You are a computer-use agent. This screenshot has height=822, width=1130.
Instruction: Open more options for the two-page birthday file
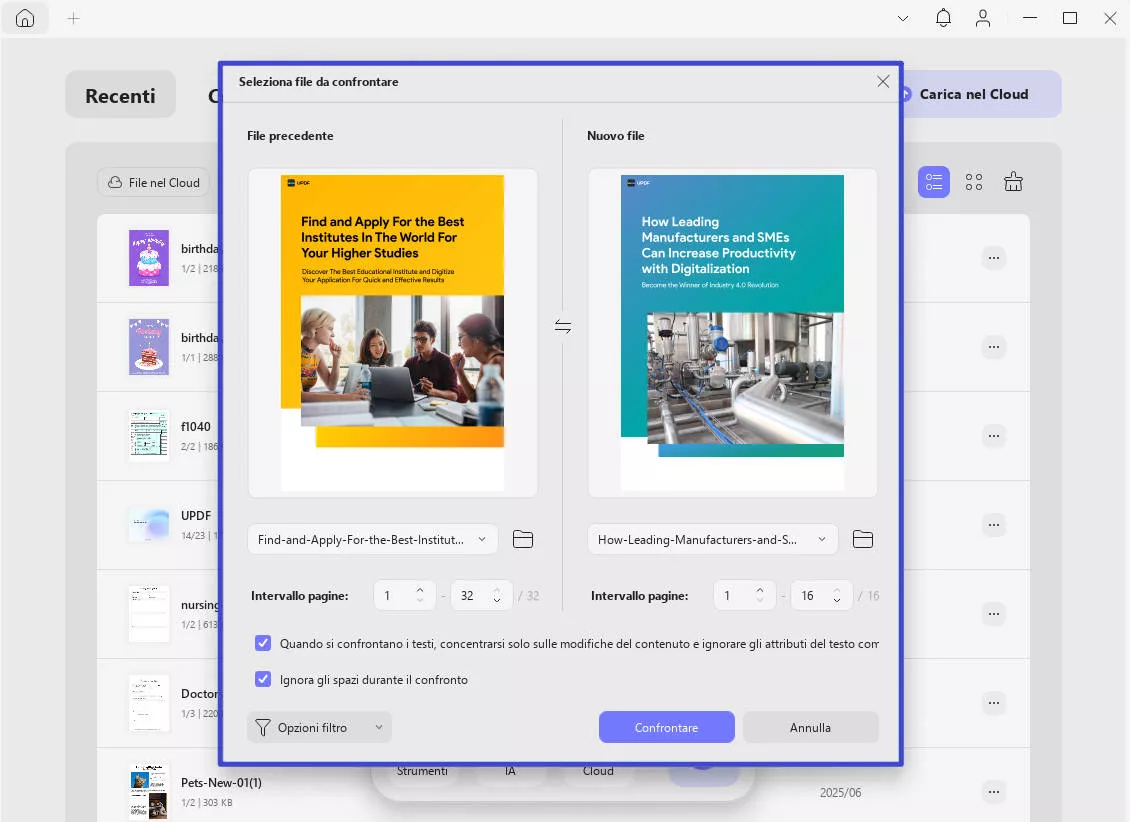[994, 258]
